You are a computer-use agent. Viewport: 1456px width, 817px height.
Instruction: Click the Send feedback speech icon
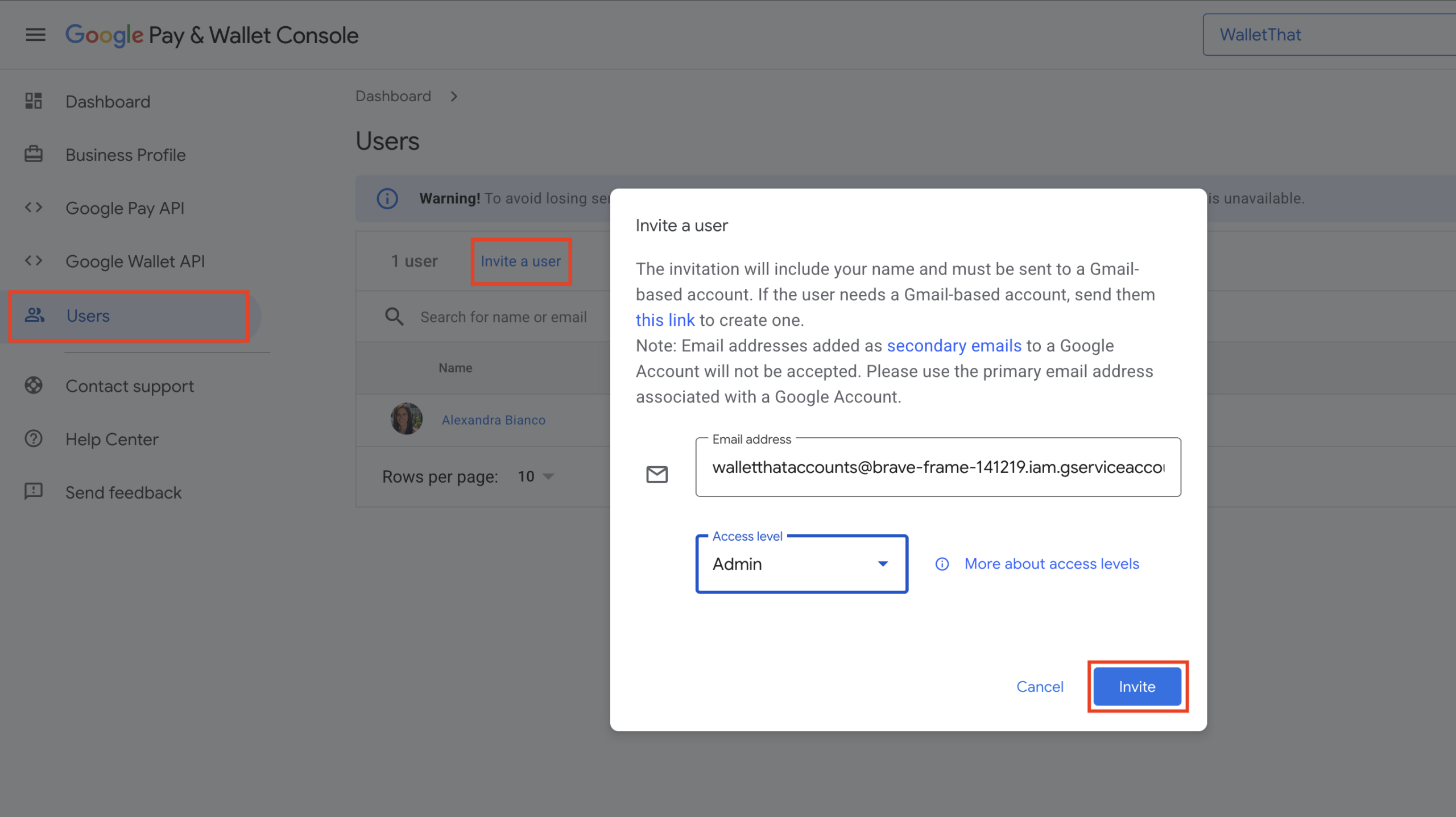pos(34,491)
